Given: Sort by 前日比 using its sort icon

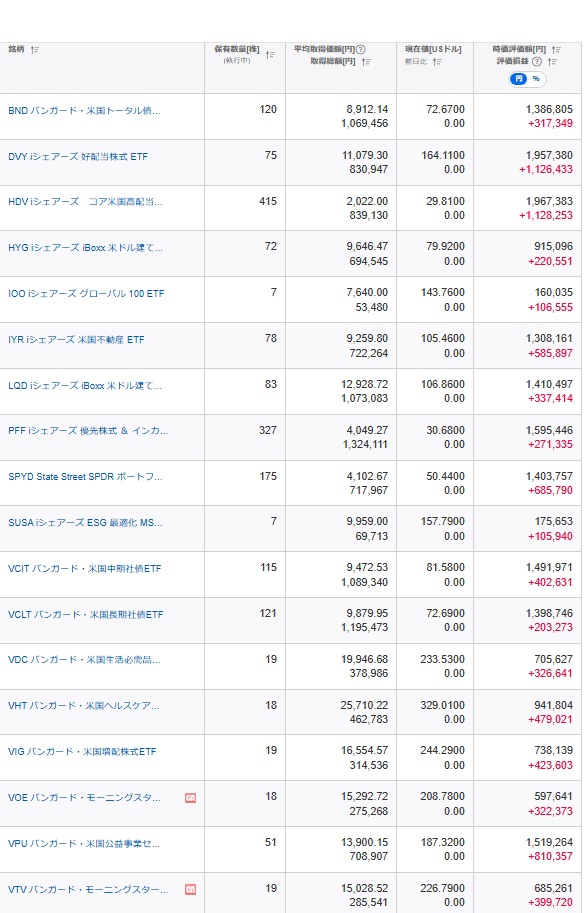Looking at the screenshot, I should click(x=437, y=62).
